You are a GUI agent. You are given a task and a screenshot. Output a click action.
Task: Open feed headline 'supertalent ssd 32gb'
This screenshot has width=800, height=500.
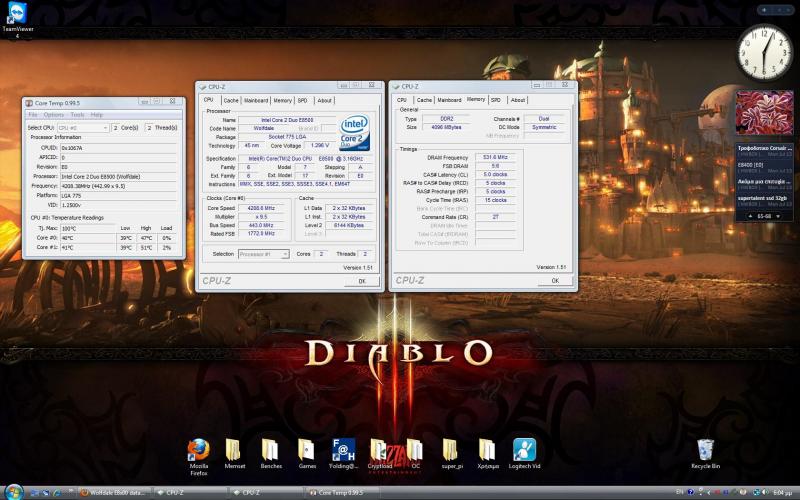[763, 201]
